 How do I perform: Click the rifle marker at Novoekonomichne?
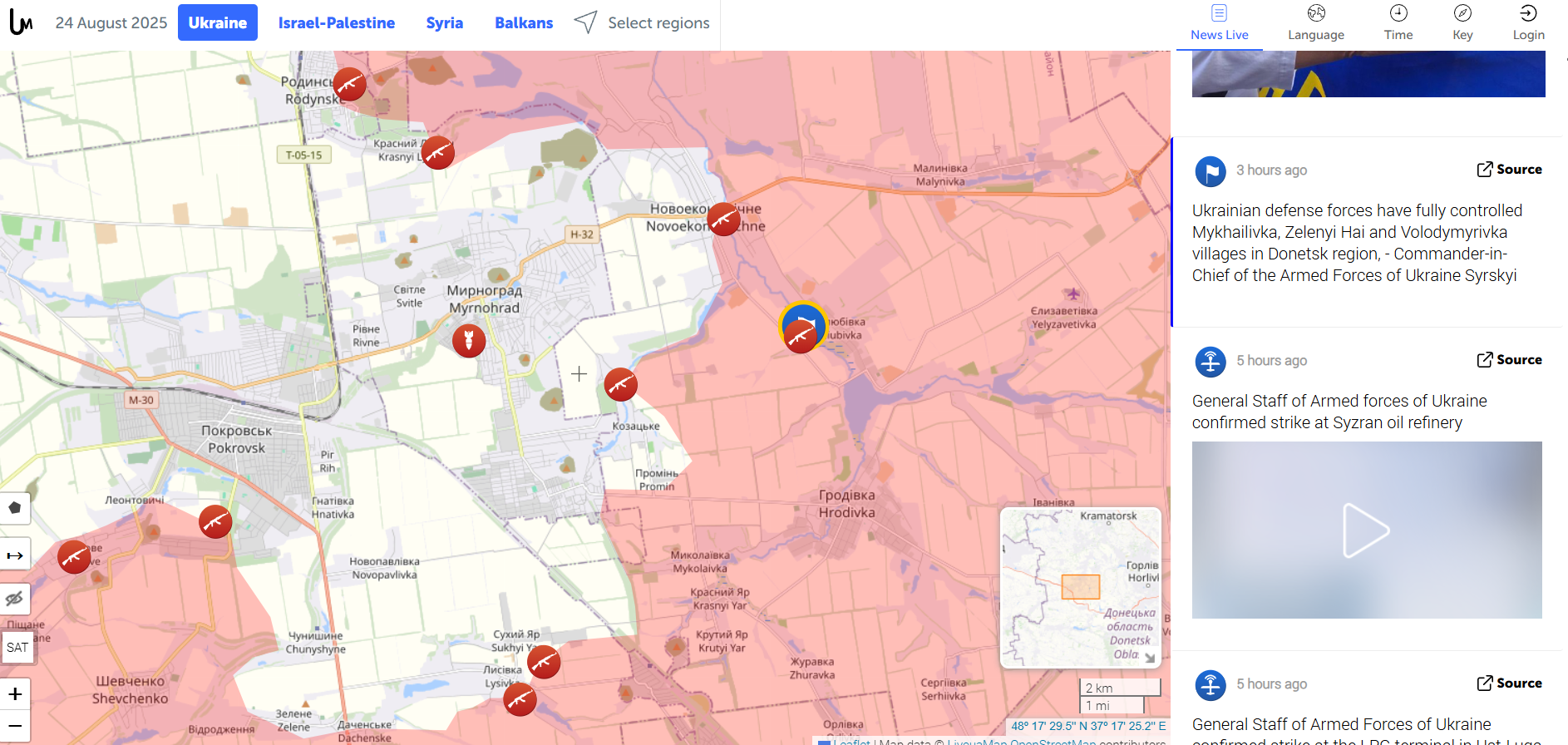(x=724, y=220)
